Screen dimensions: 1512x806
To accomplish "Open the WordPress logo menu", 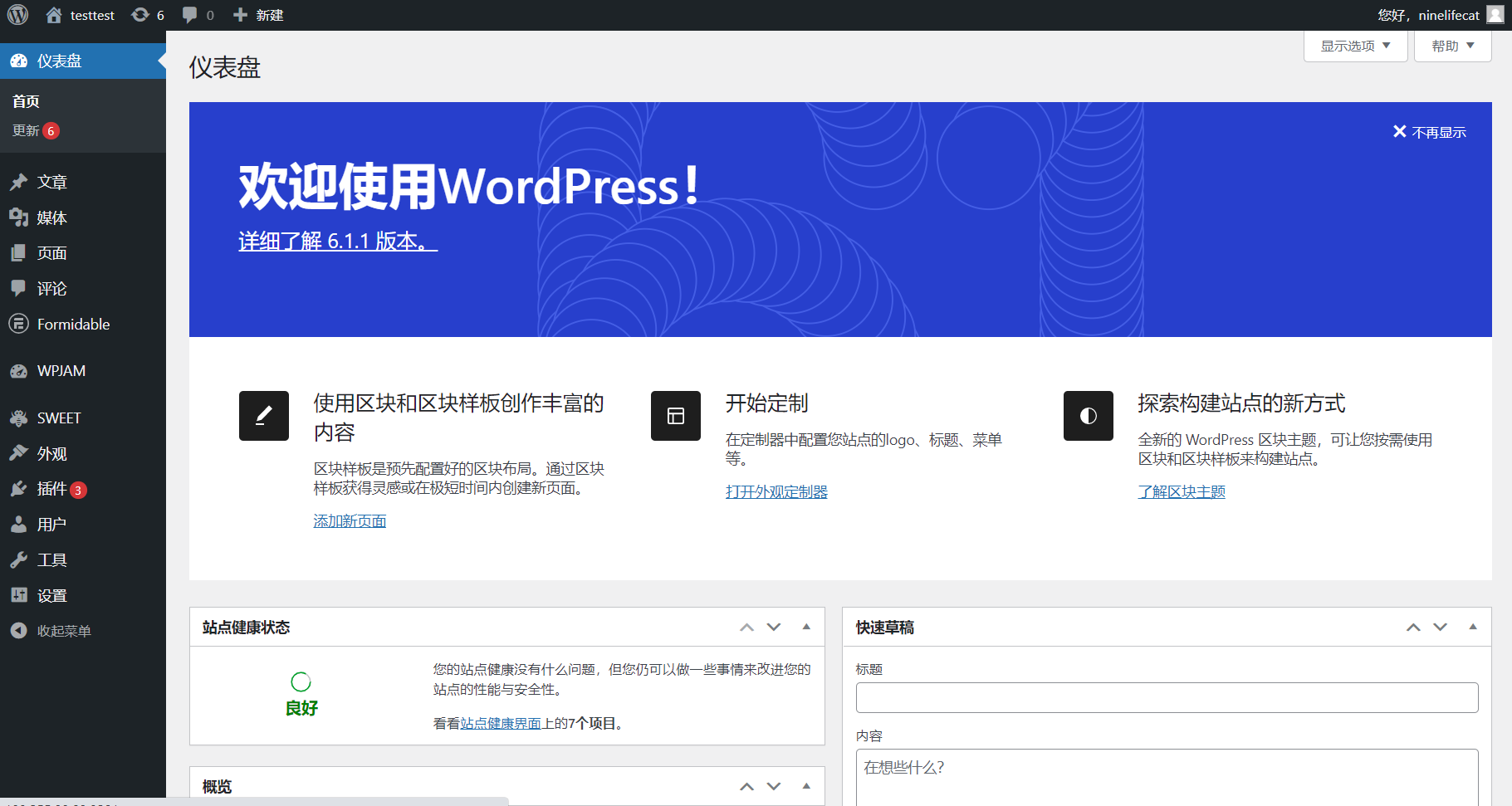I will 17,15.
